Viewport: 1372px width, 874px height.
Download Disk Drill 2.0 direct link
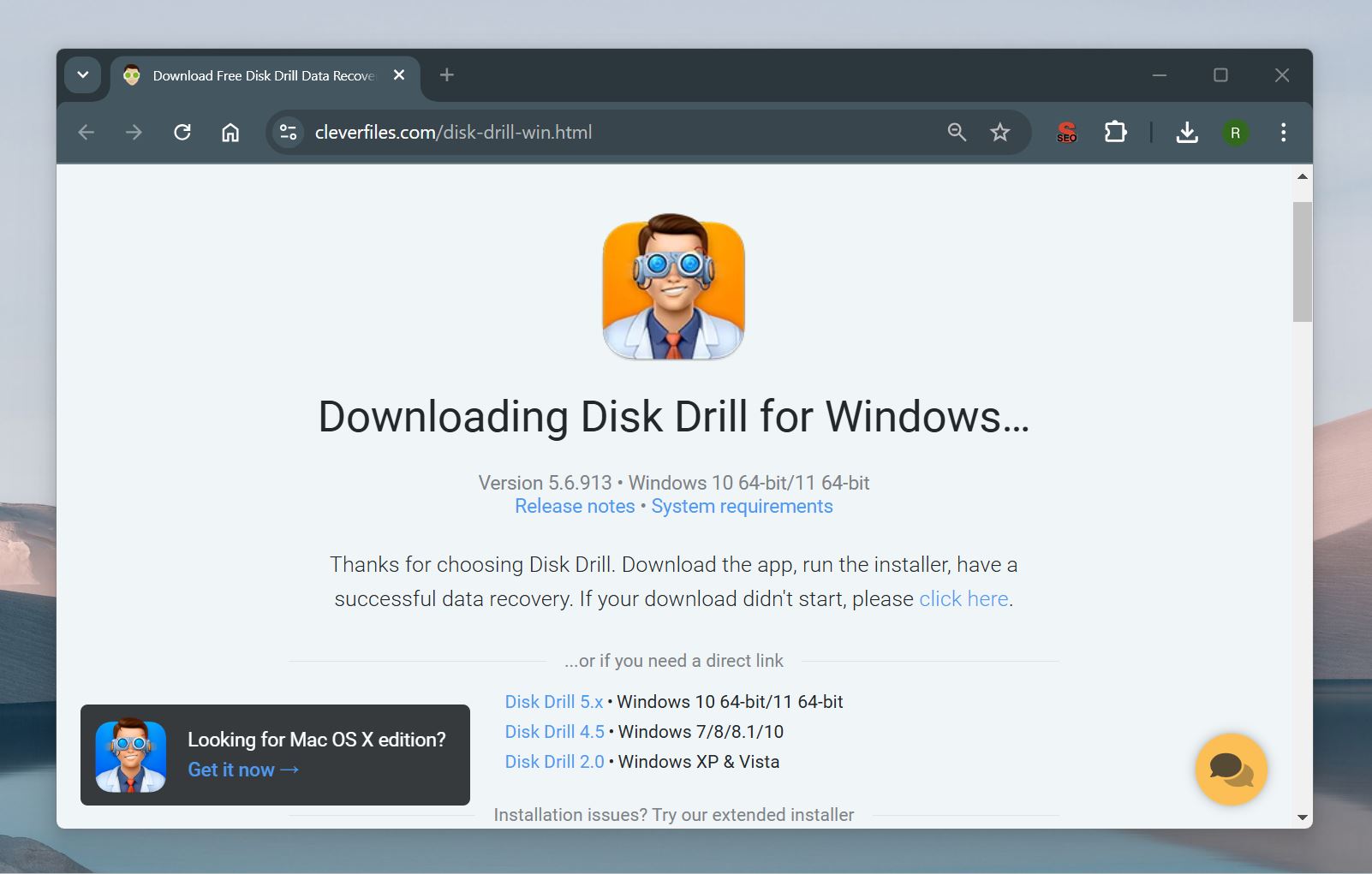(x=554, y=762)
